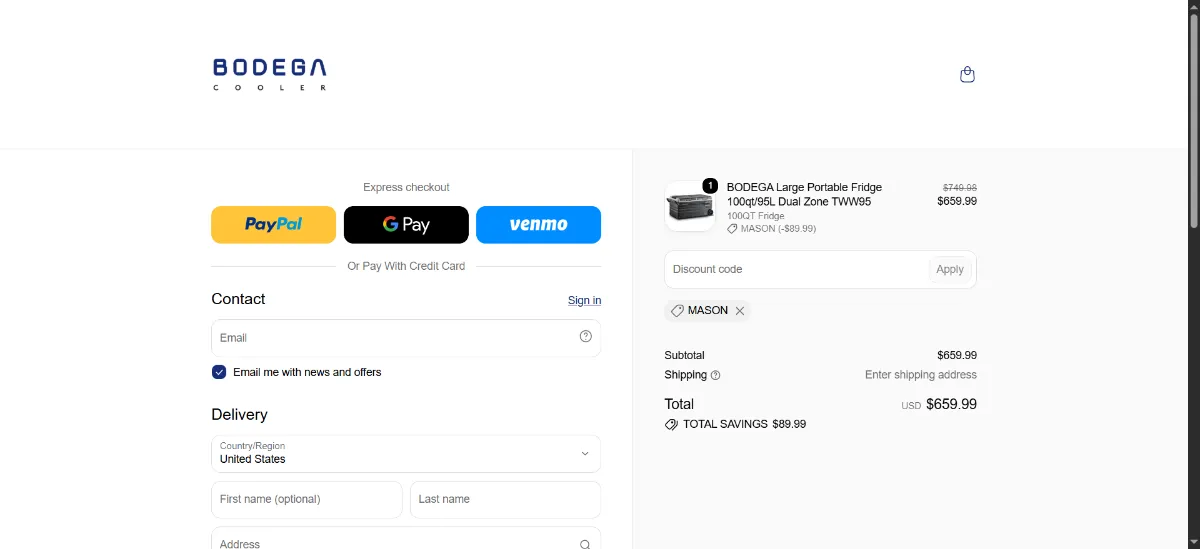1200x549 pixels.
Task: Click the Address input field
Action: click(x=406, y=540)
